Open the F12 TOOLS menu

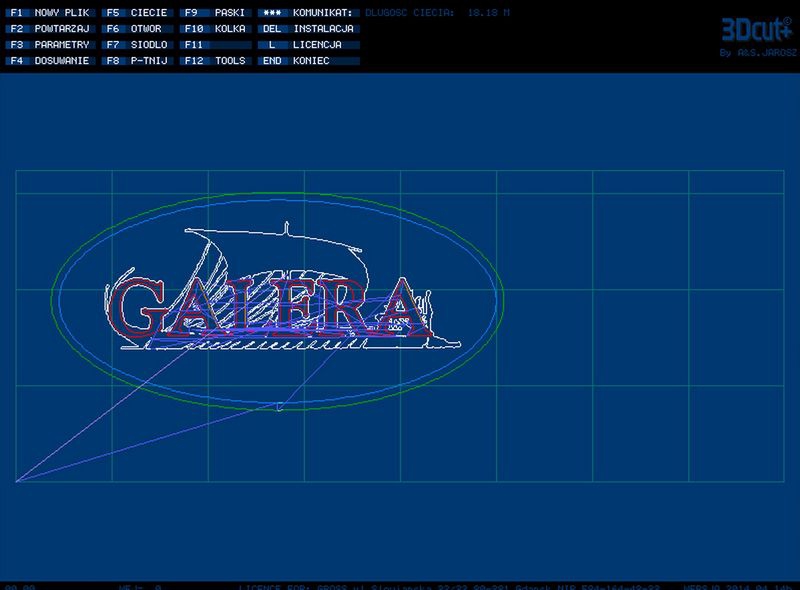pos(216,61)
